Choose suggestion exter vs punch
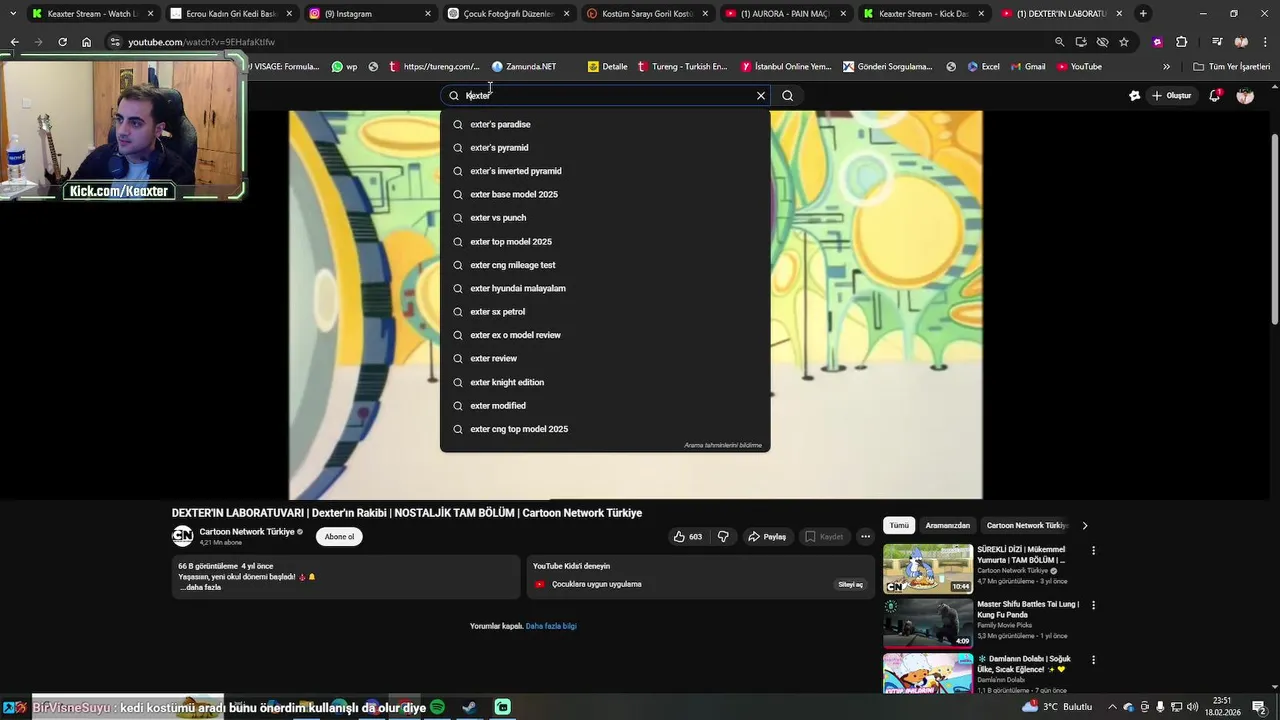This screenshot has height=720, width=1280. click(x=605, y=218)
